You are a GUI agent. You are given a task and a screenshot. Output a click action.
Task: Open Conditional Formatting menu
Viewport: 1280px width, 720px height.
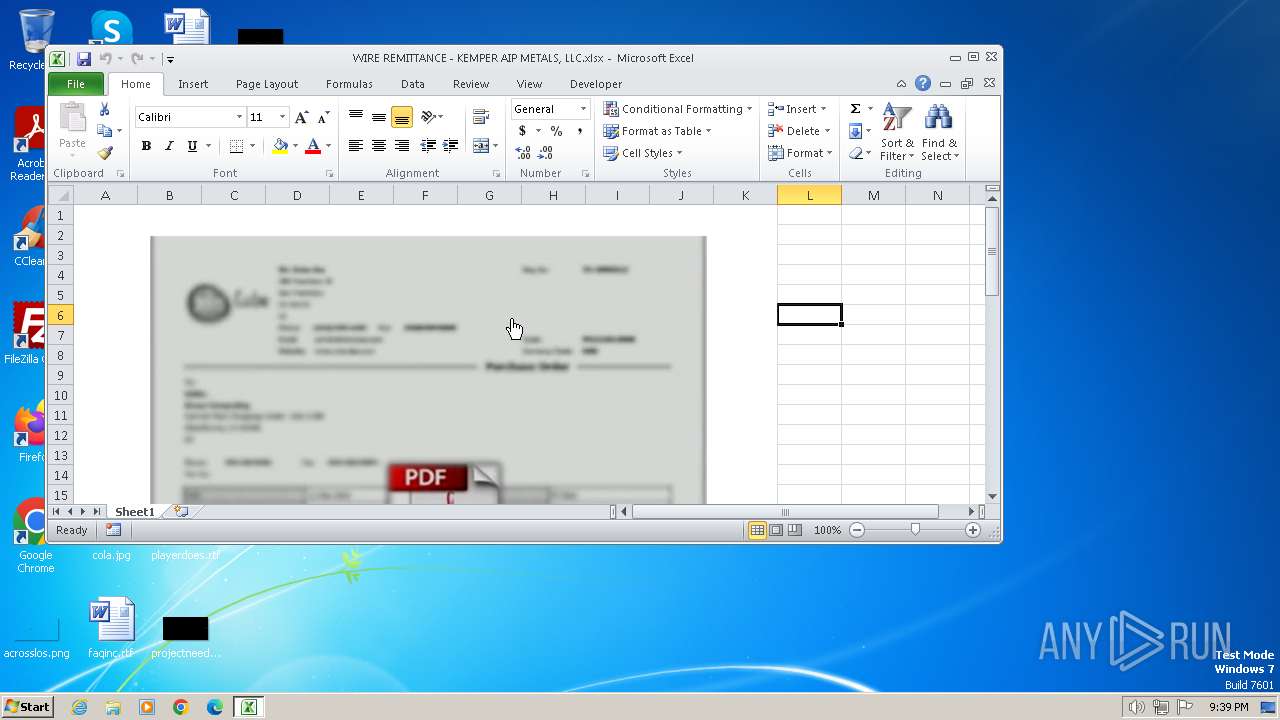point(677,109)
